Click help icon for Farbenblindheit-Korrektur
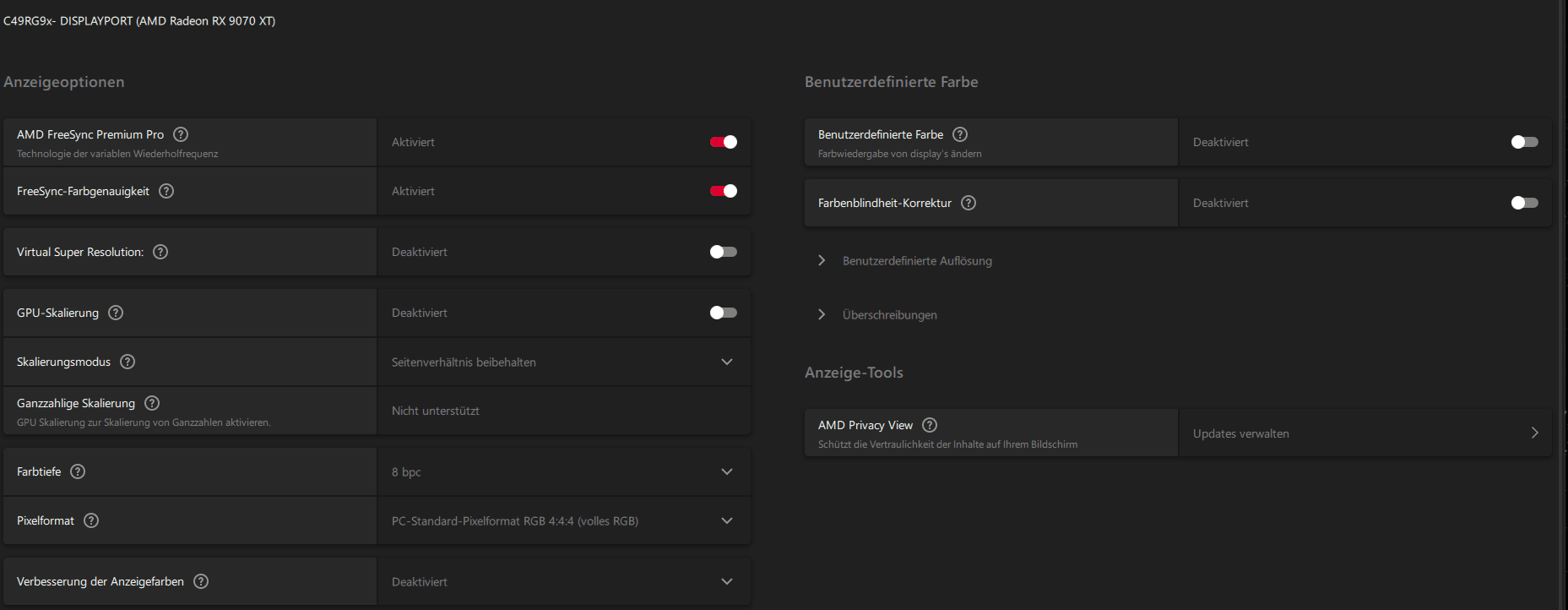The width and height of the screenshot is (1568, 610). coord(968,203)
